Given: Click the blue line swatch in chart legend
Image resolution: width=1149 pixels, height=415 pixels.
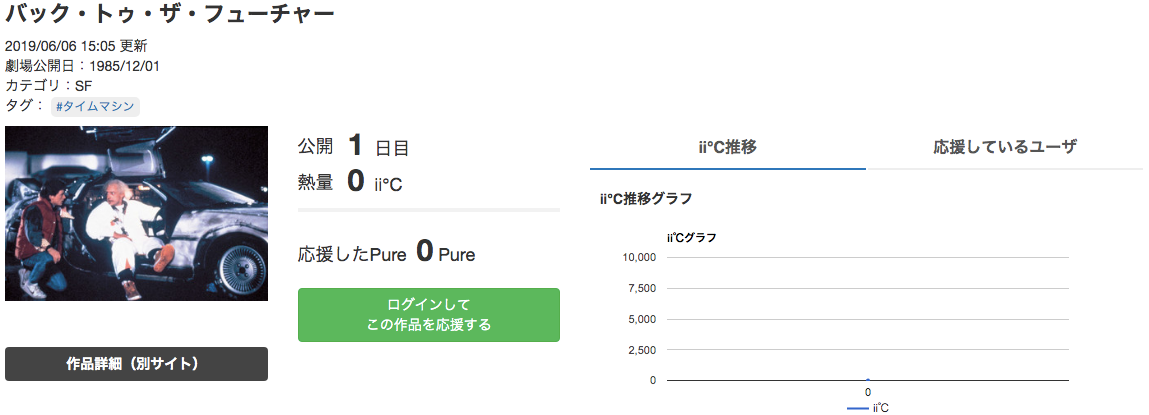Looking at the screenshot, I should click(857, 408).
